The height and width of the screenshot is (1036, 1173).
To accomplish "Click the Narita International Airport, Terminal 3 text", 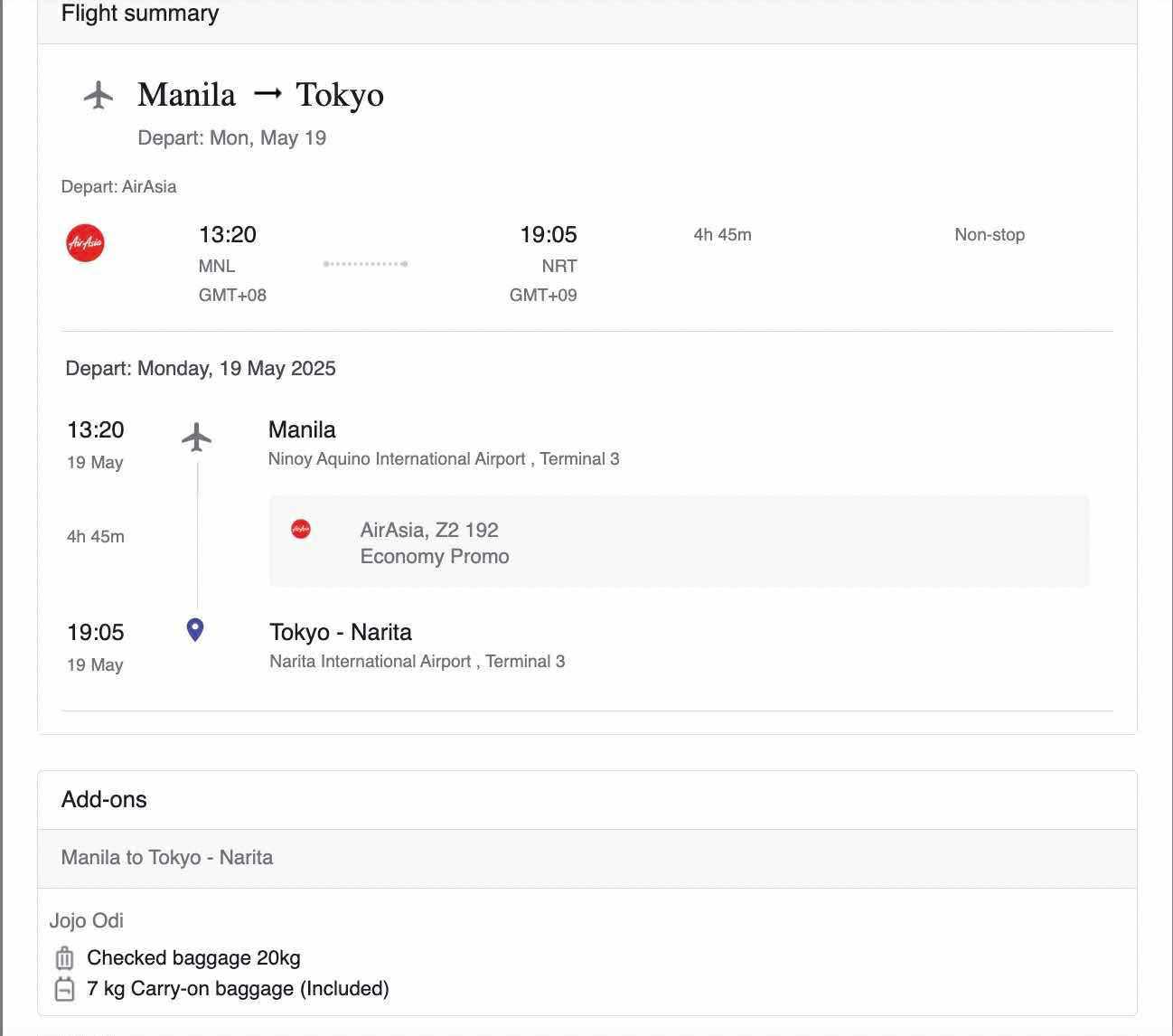I will (417, 662).
